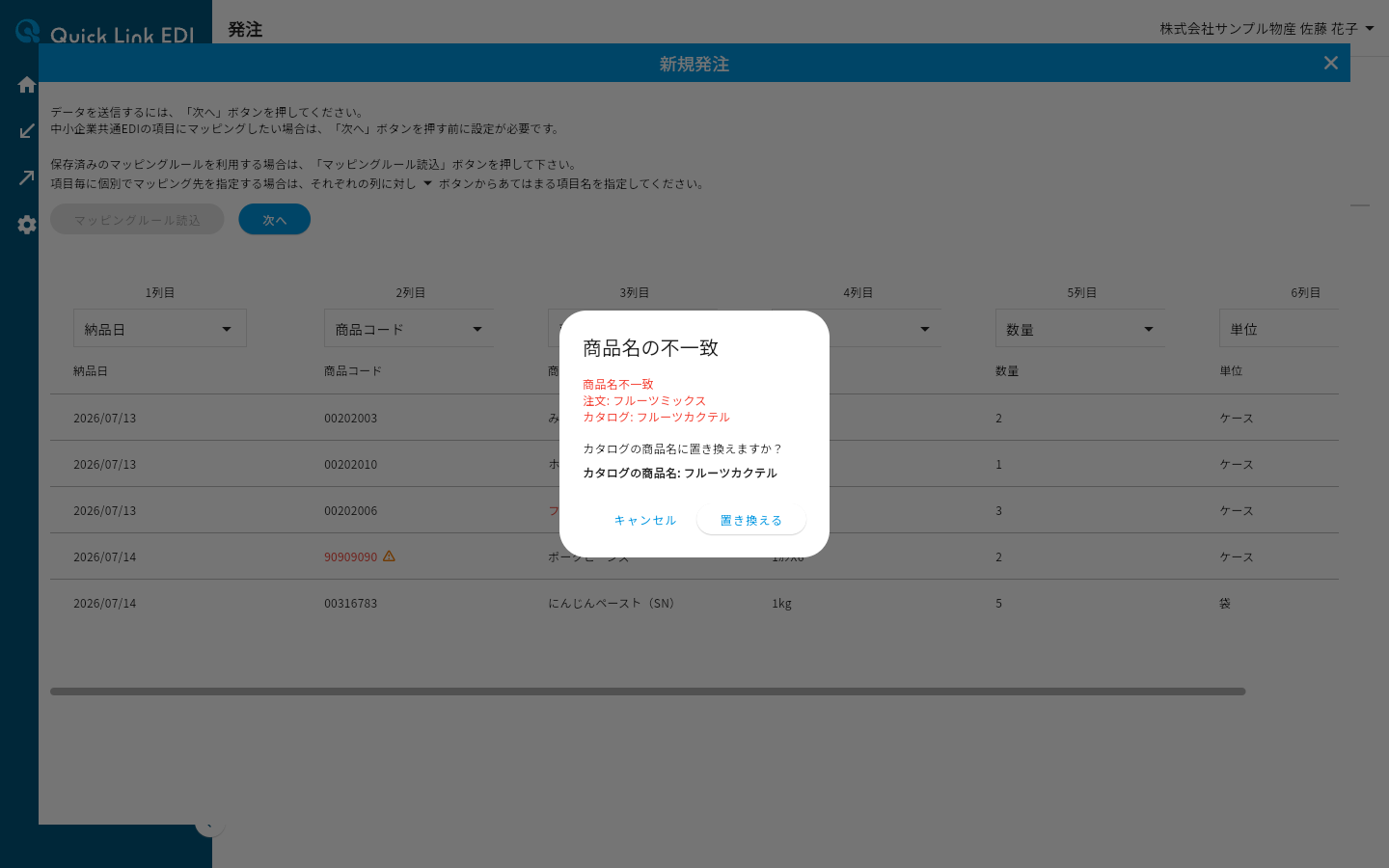Click the 数量 cell 3 in the 00202006 row
The image size is (1389, 868).
coord(999,511)
